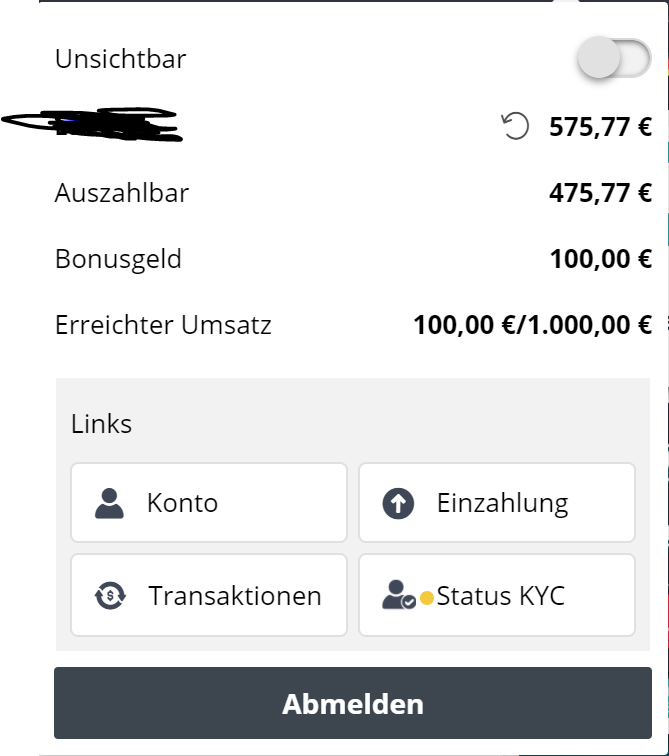The width and height of the screenshot is (669, 756).
Task: Open the Status KYC page
Action: pos(497,595)
